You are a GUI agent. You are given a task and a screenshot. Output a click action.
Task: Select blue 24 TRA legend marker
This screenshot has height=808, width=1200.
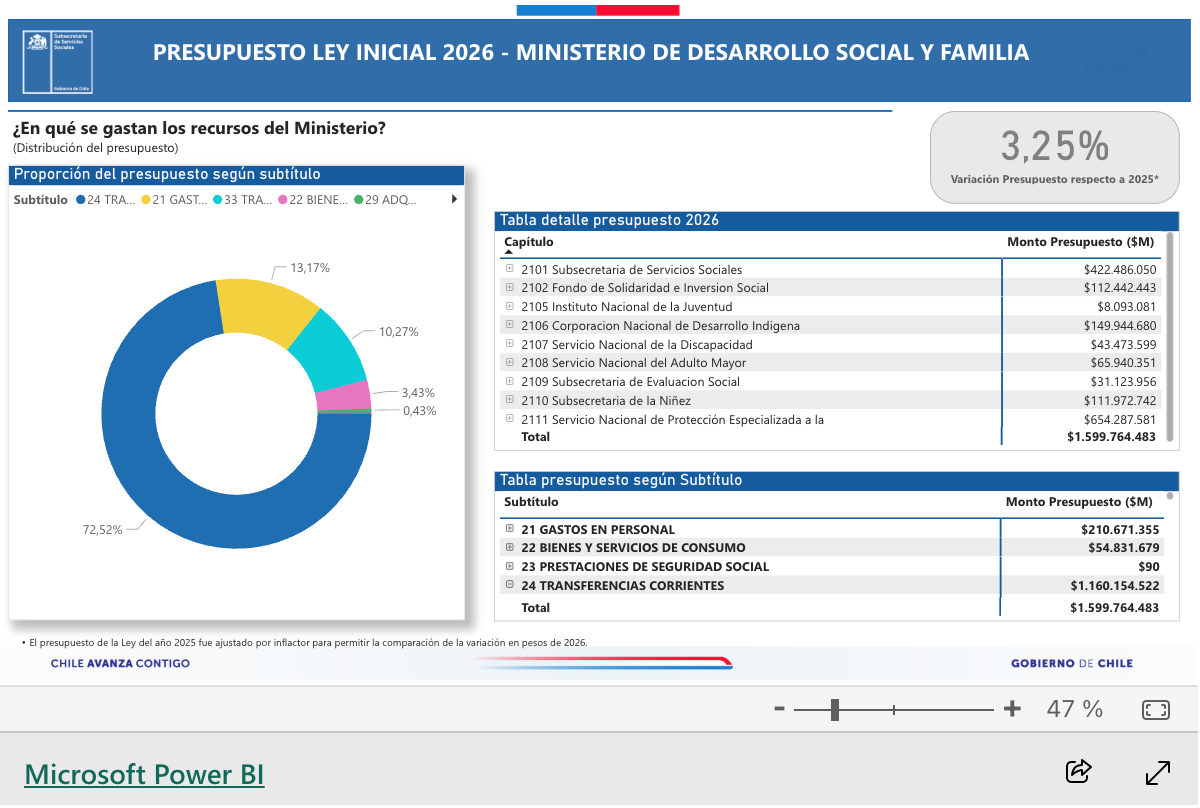(80, 200)
